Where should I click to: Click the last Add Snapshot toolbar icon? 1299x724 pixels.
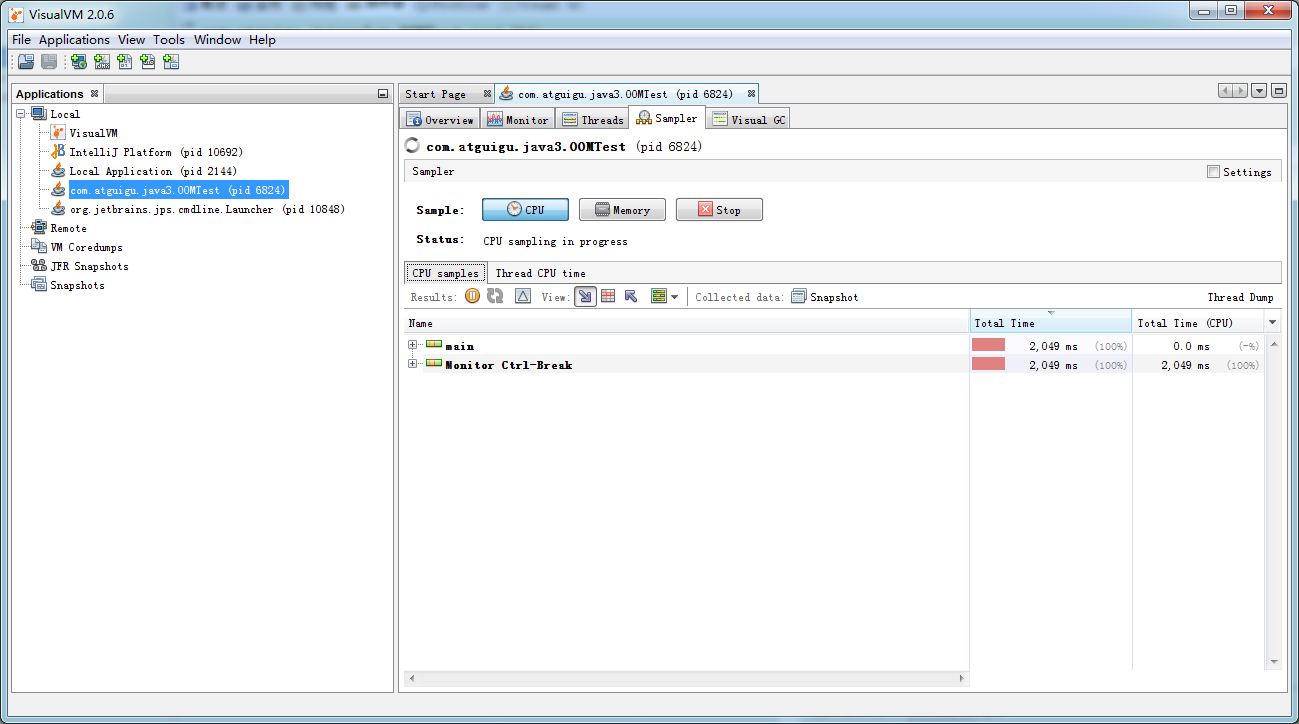click(x=171, y=62)
